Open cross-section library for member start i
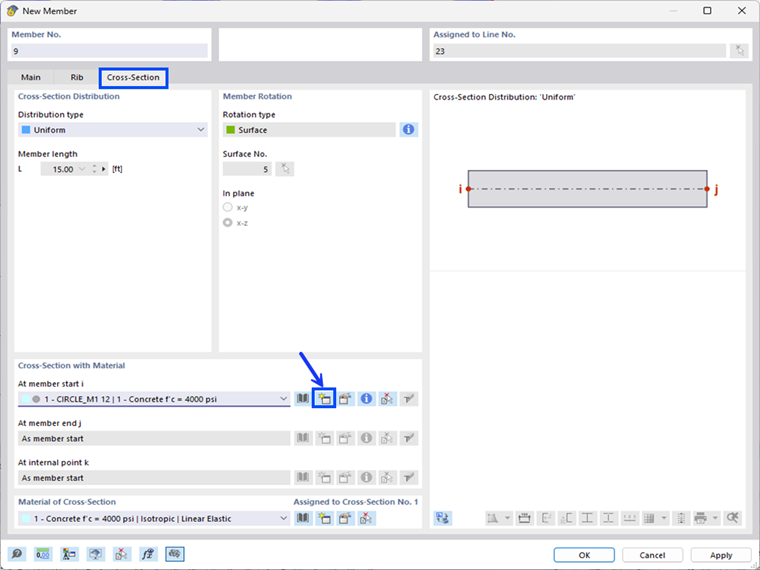This screenshot has width=760, height=570. pos(303,399)
